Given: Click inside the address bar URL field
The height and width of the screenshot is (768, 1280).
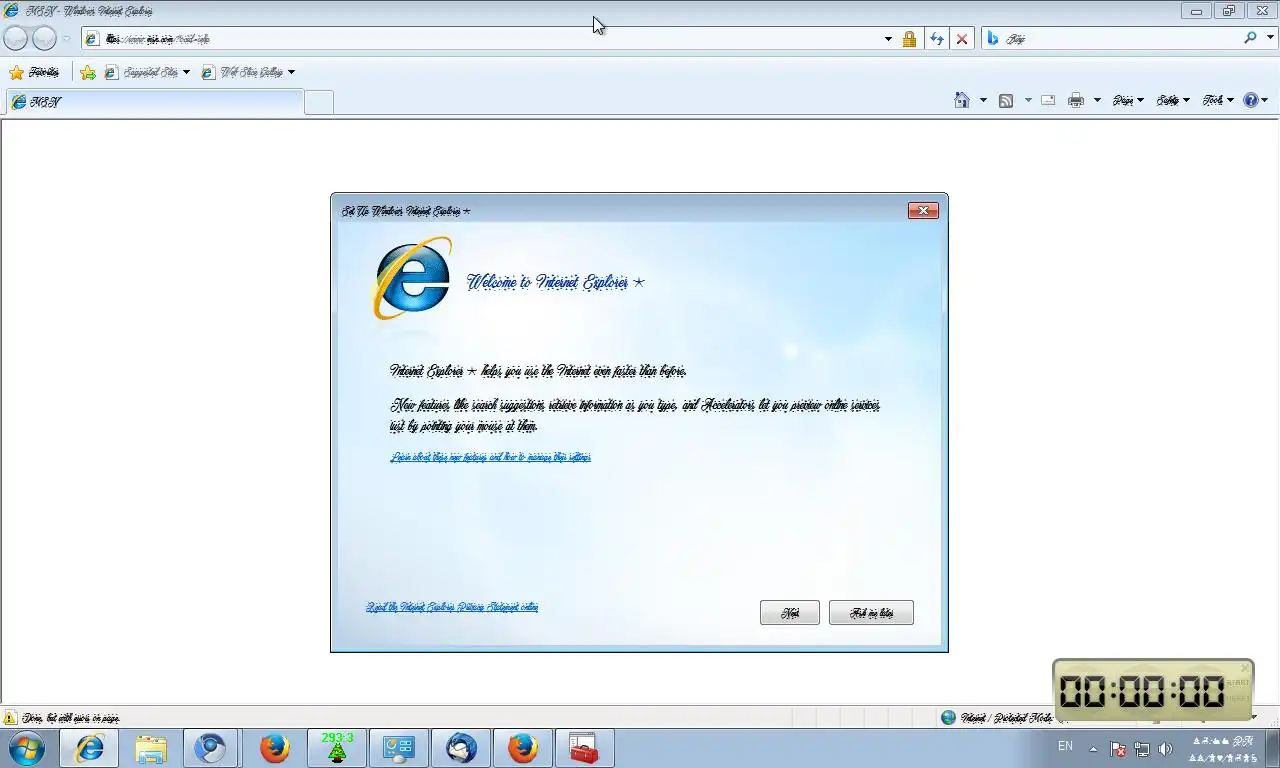Looking at the screenshot, I should click(x=480, y=39).
